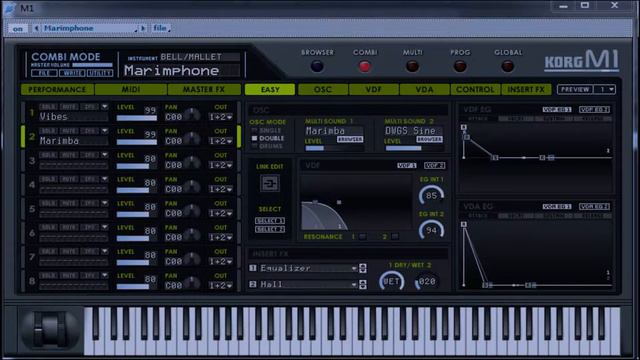This screenshot has width=640, height=360.
Task: Switch to the PERFORMANCE tab
Action: point(57,89)
